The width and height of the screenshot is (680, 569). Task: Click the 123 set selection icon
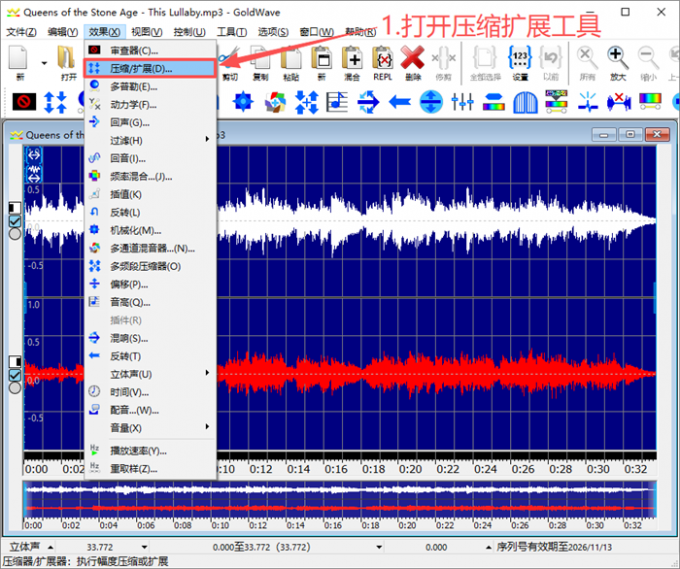coord(520,58)
